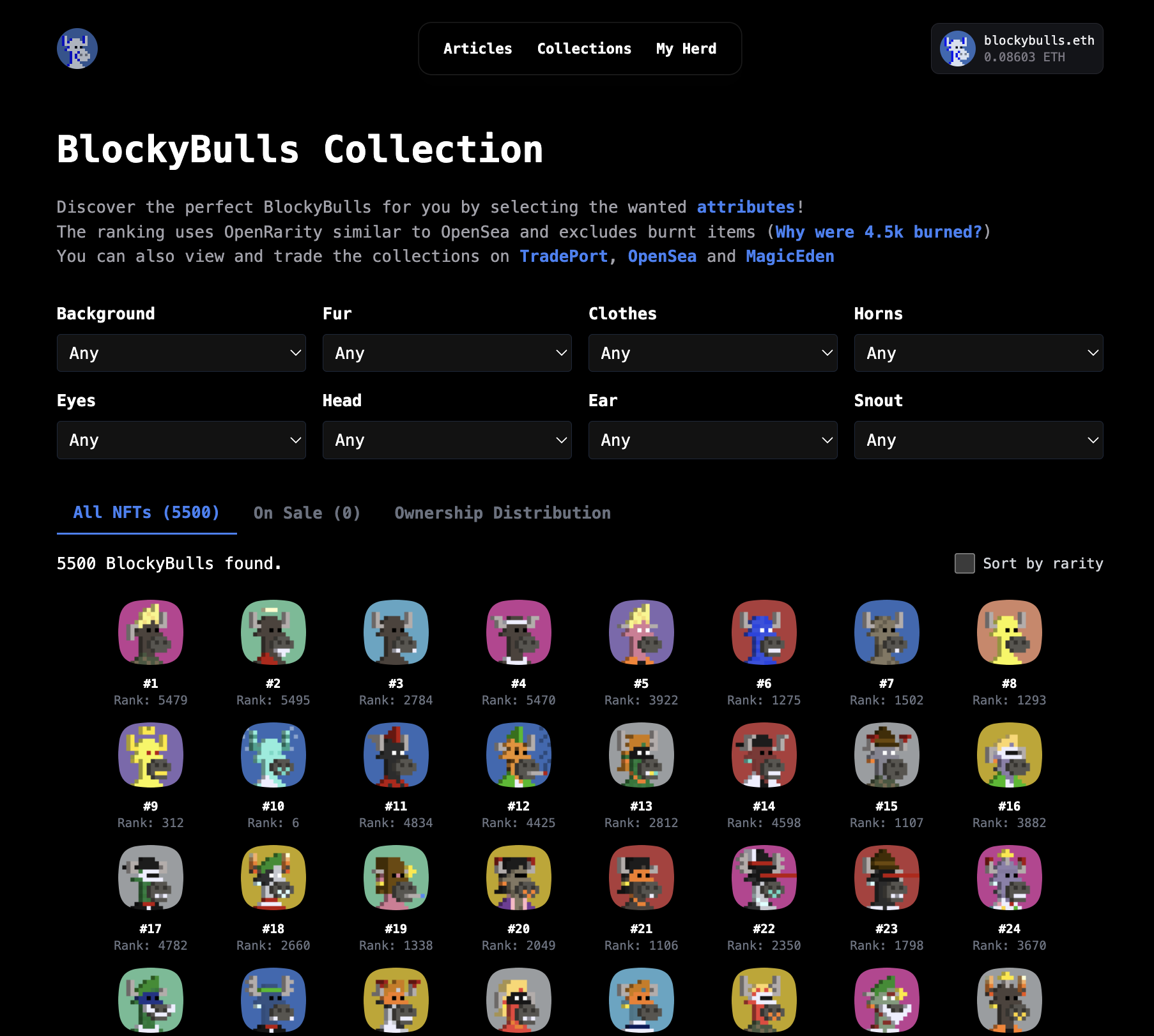View the blue BlockyBull #6
Viewport: 1154px width, 1036px height.
[x=764, y=632]
